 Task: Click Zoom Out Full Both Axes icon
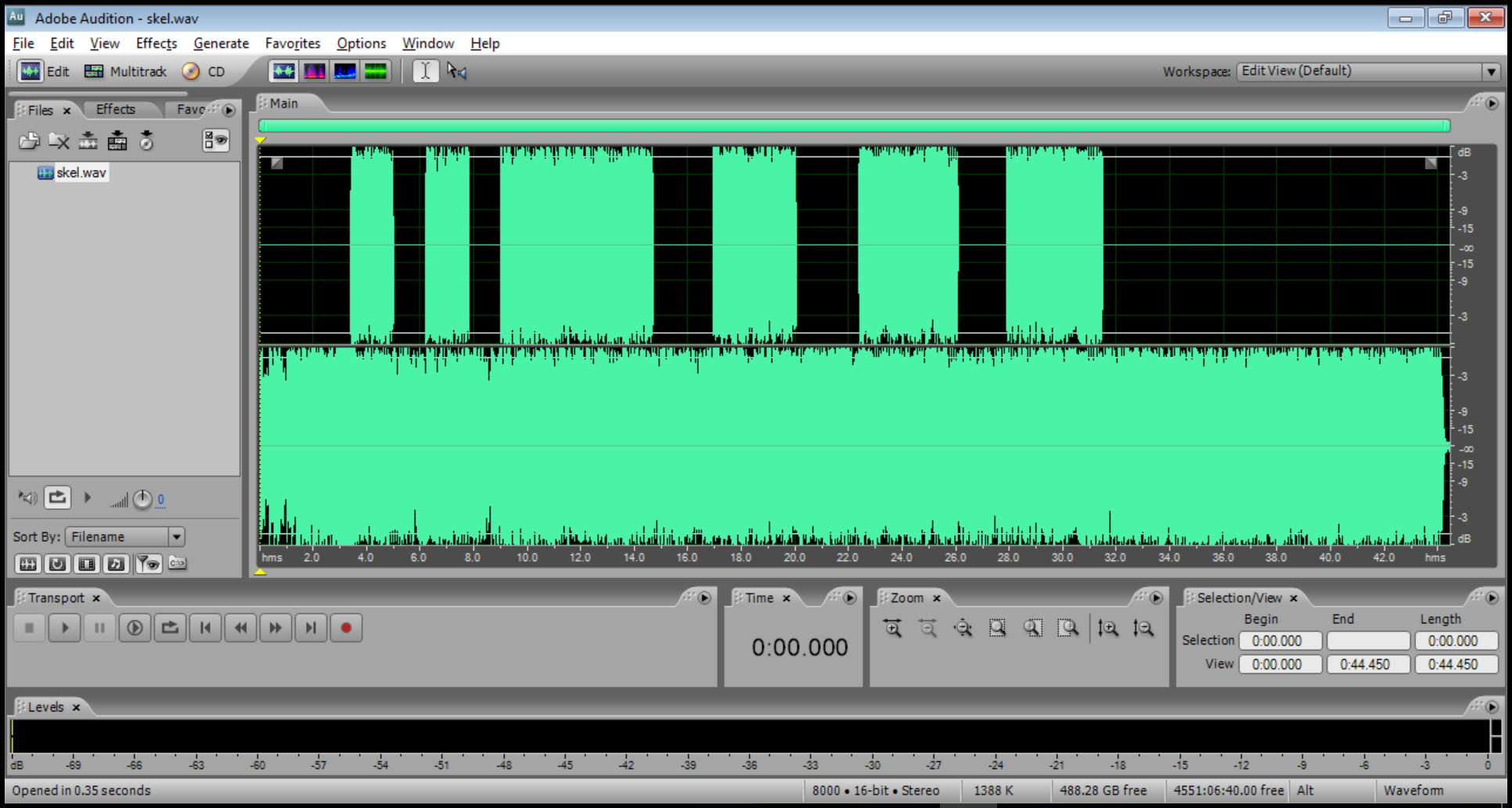tap(963, 628)
